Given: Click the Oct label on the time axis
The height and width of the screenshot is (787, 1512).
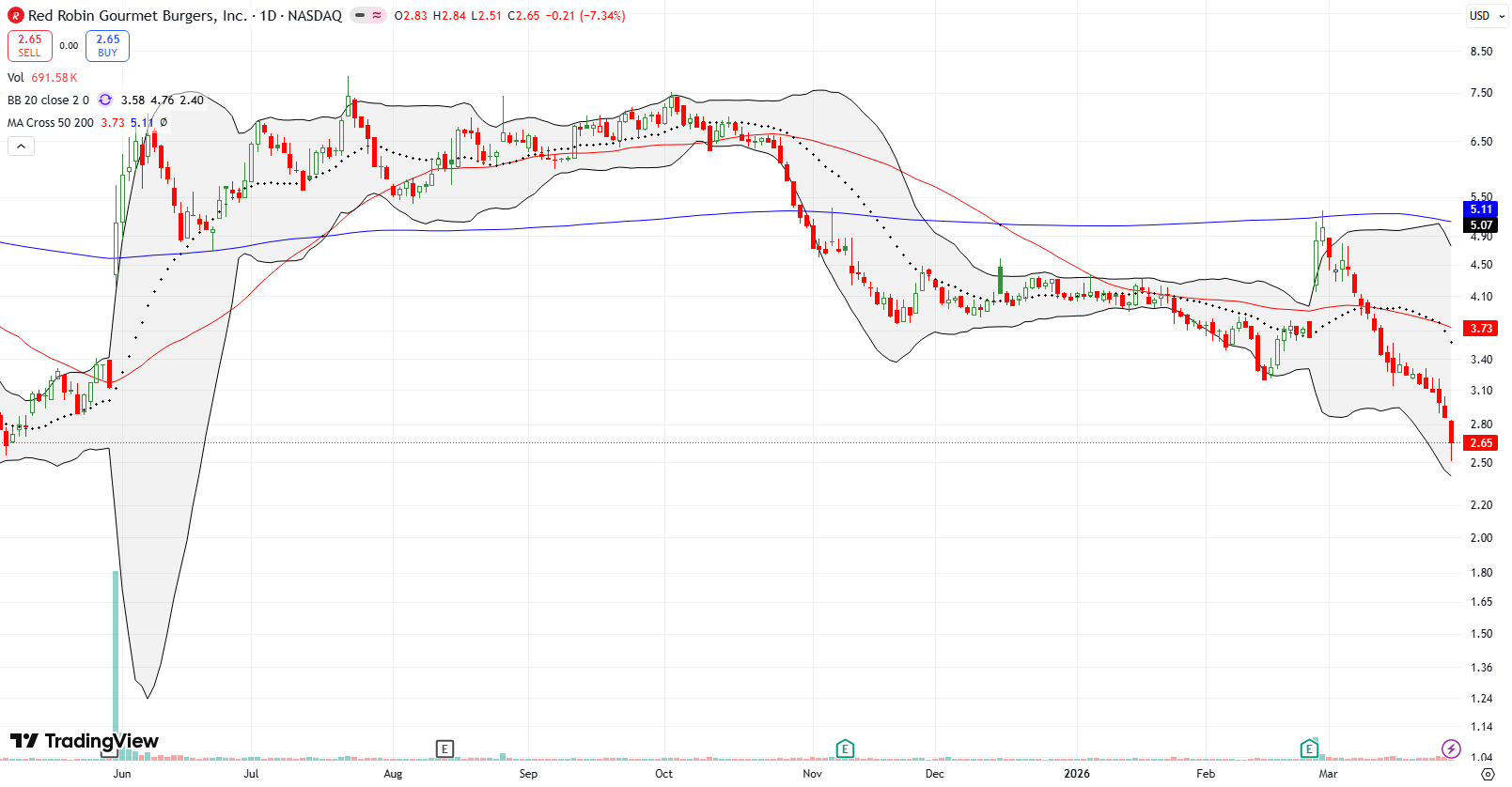Looking at the screenshot, I should click(663, 774).
